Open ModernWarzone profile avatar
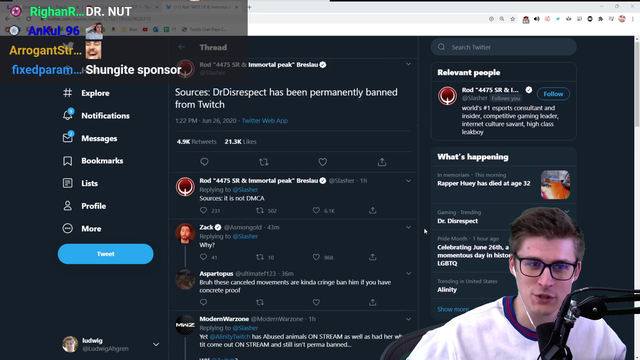This screenshot has width=640, height=360. coord(185,325)
